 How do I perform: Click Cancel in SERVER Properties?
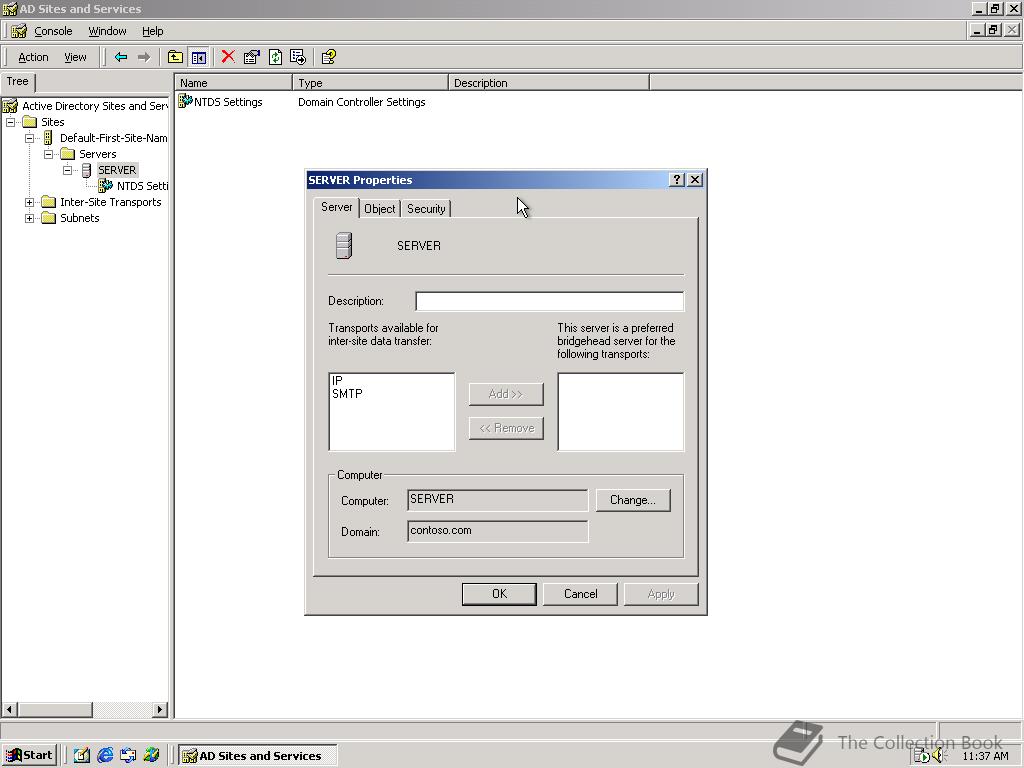click(x=580, y=594)
